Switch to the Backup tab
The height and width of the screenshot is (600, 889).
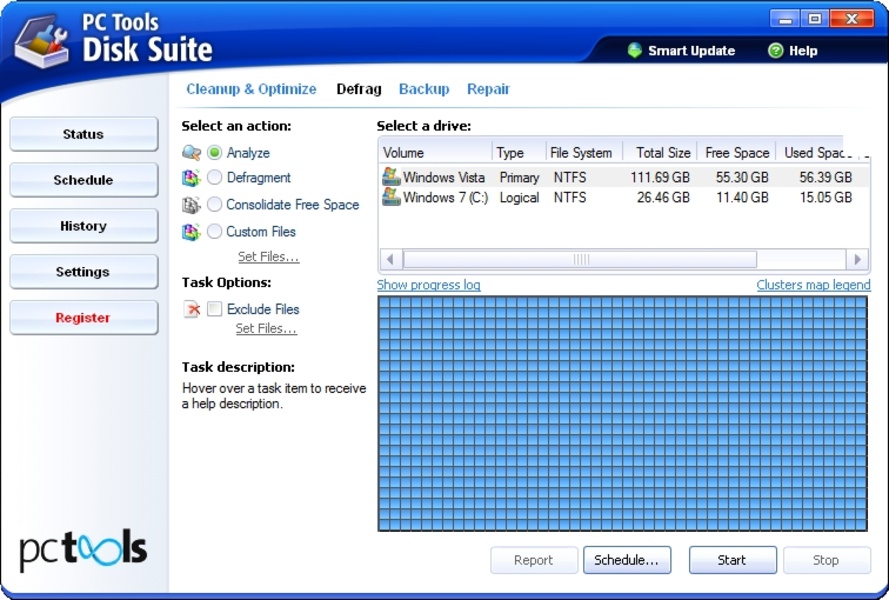click(424, 89)
